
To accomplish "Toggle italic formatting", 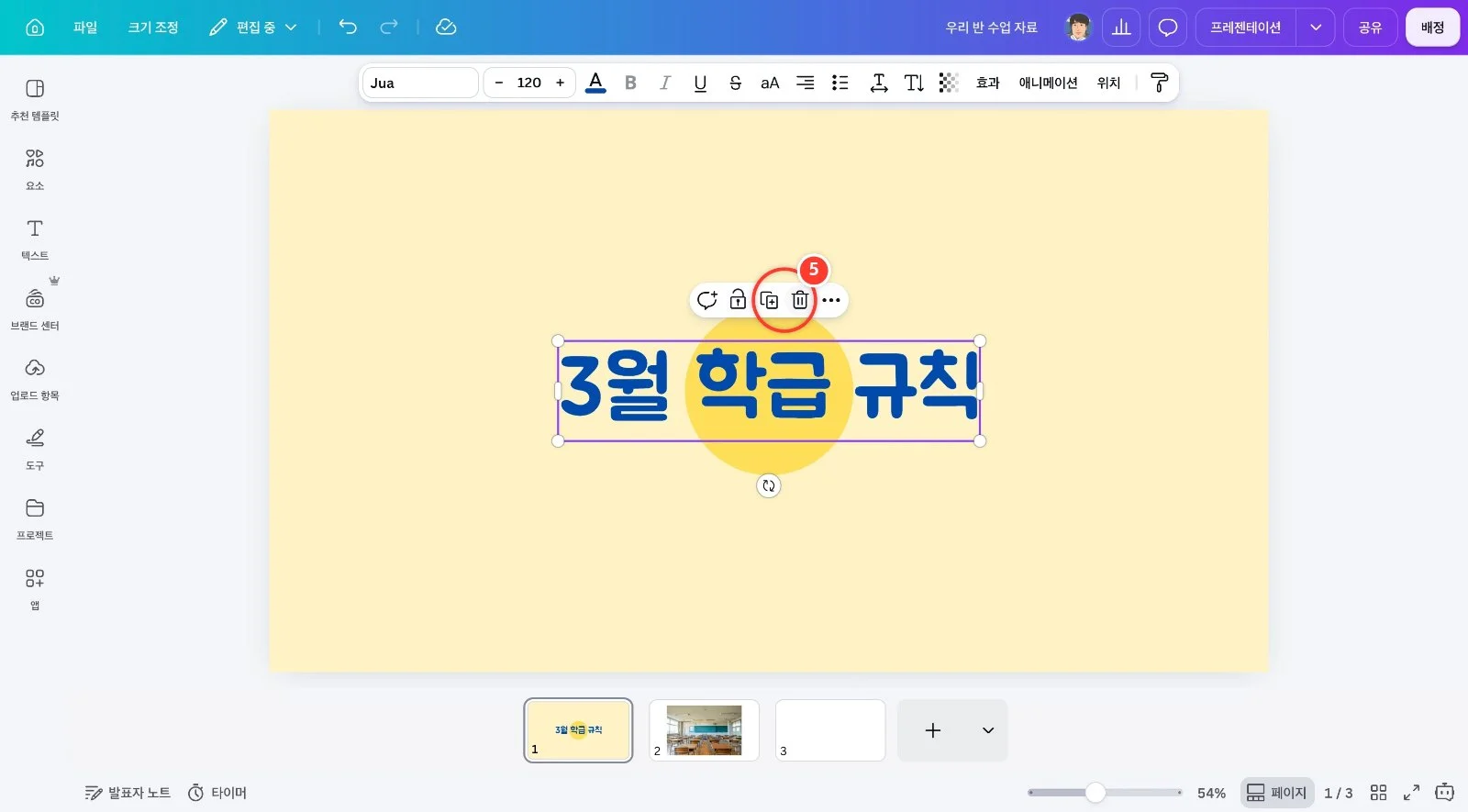I will pos(665,83).
